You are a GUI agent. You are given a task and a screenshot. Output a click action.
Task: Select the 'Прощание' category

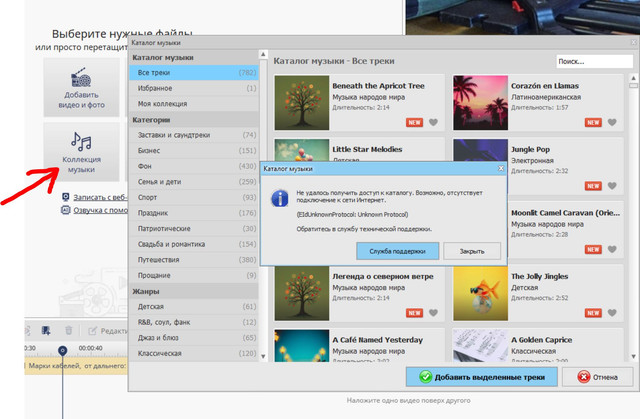194,275
